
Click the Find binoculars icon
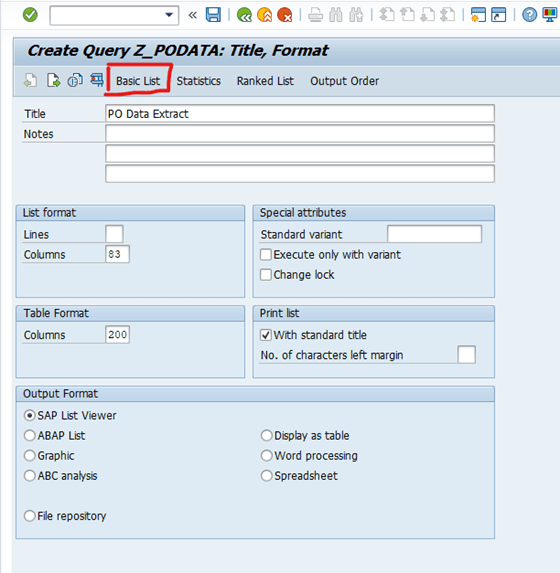point(336,15)
